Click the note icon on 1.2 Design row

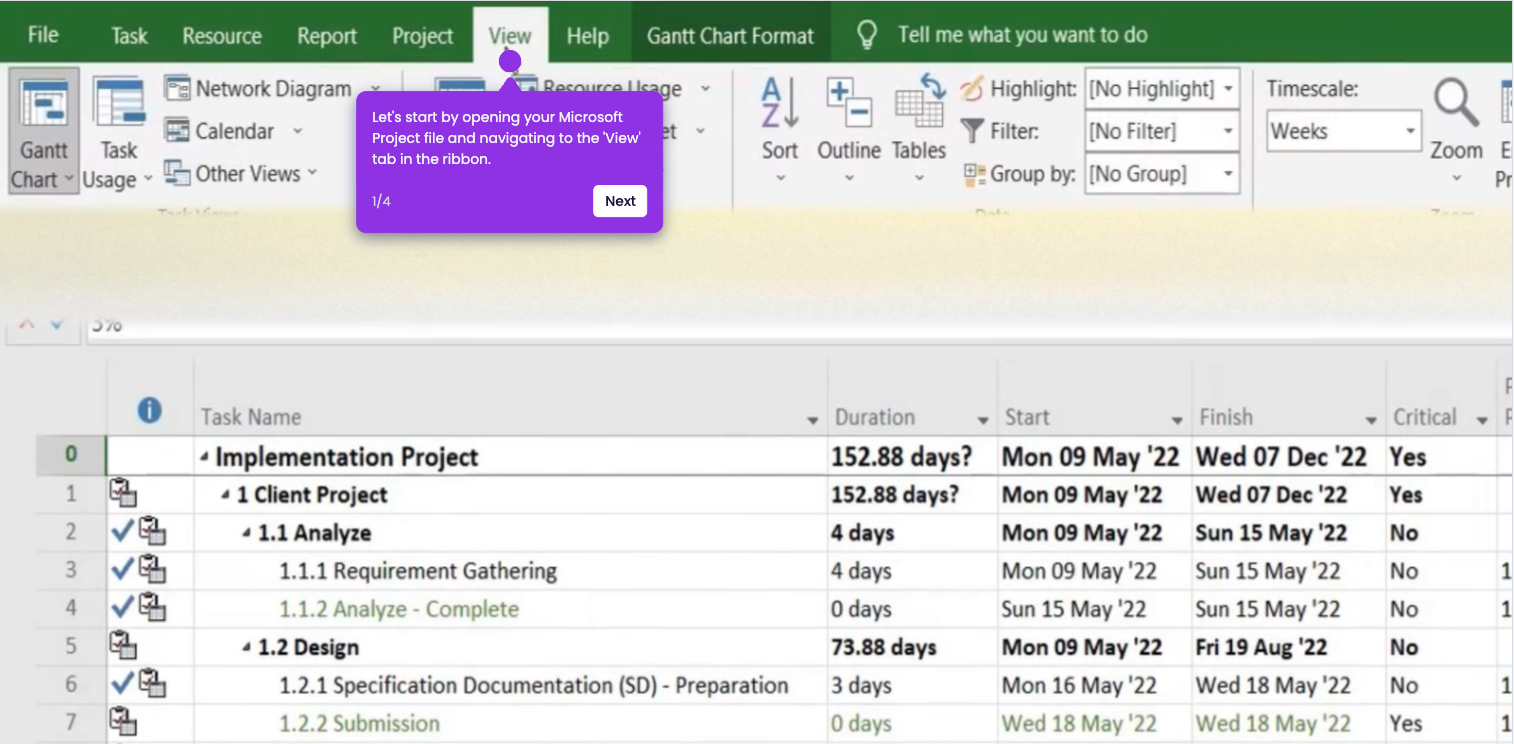click(122, 645)
